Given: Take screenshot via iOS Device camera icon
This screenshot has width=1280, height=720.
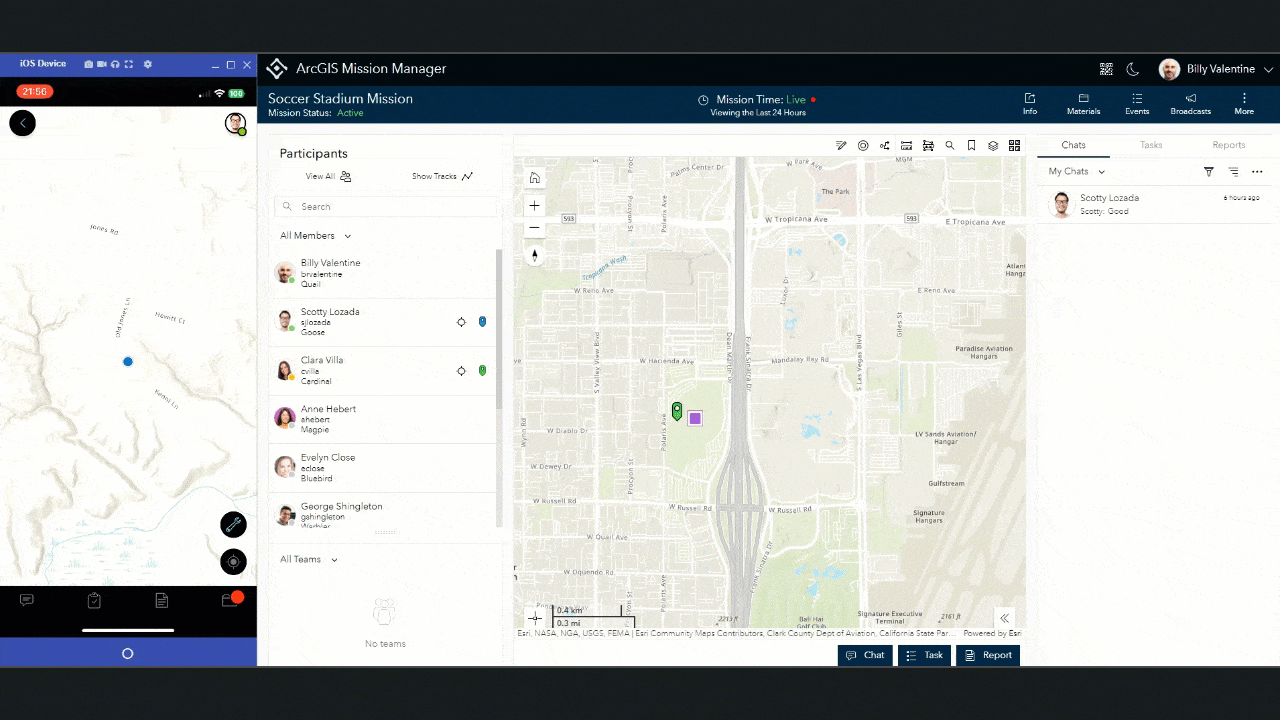Looking at the screenshot, I should 89,64.
